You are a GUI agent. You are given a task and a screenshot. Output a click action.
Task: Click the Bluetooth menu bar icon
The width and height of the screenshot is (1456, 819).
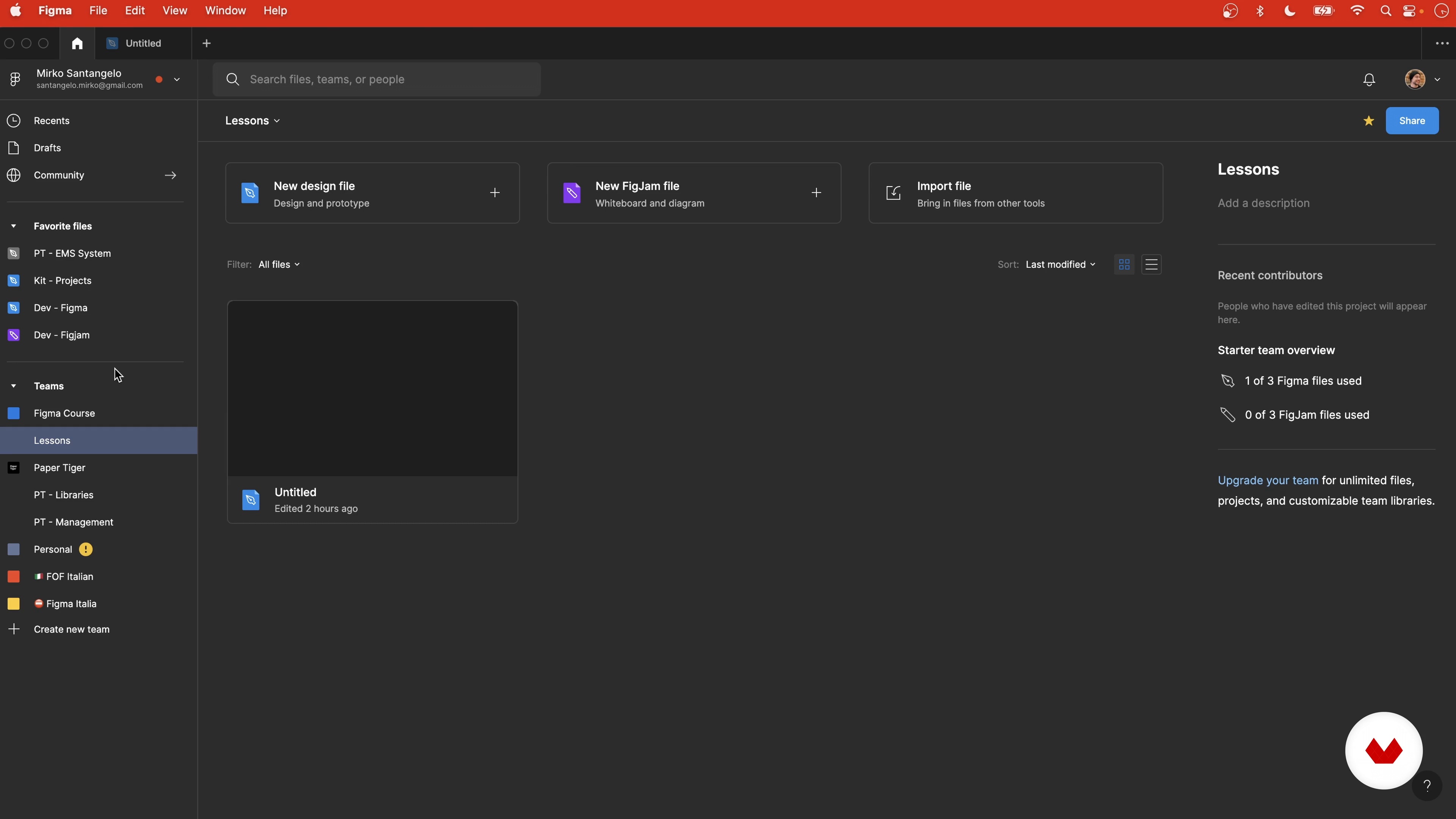click(x=1260, y=11)
